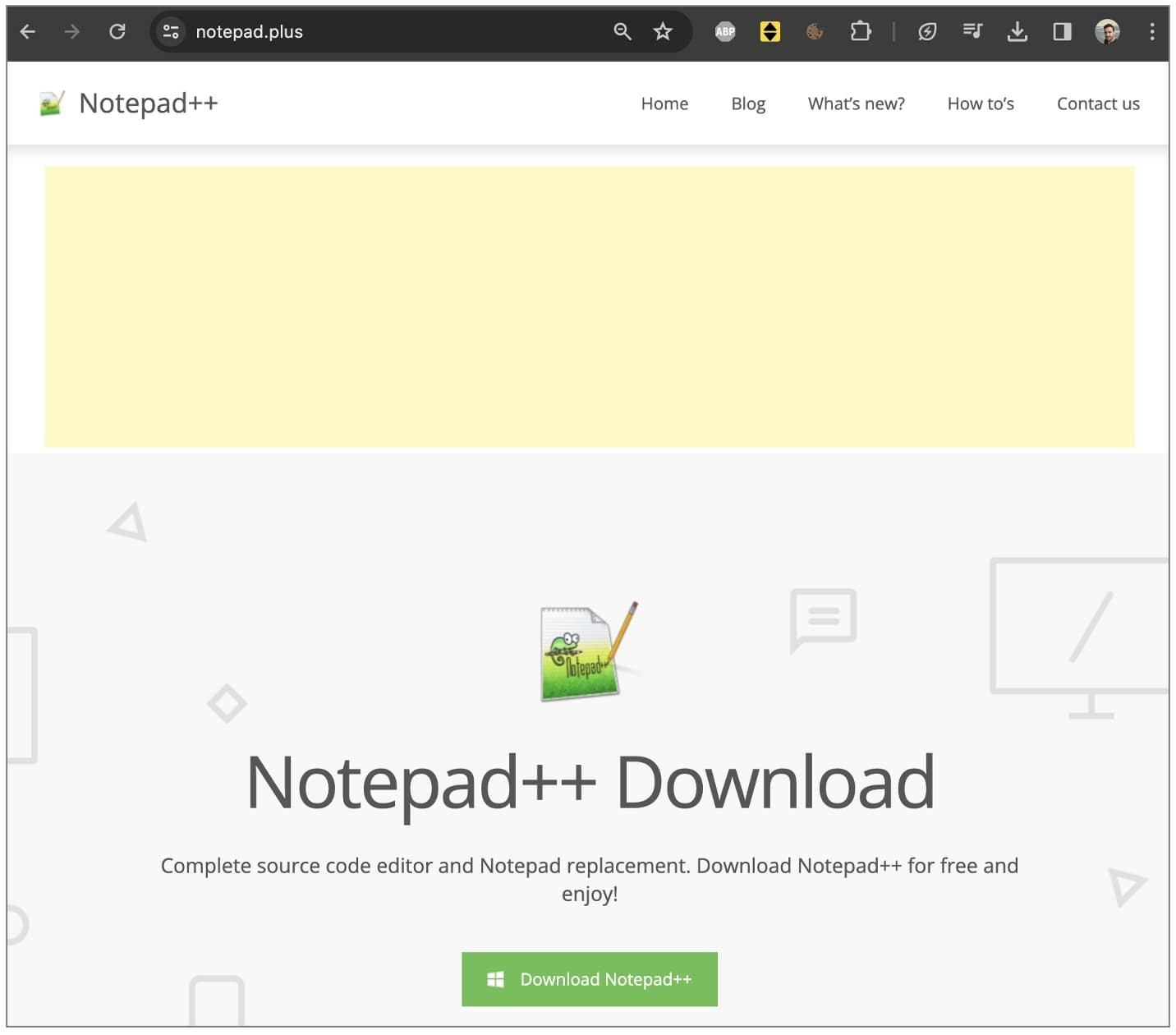Open site information icon in address bar
The width and height of the screenshot is (1176, 1035).
click(x=171, y=32)
